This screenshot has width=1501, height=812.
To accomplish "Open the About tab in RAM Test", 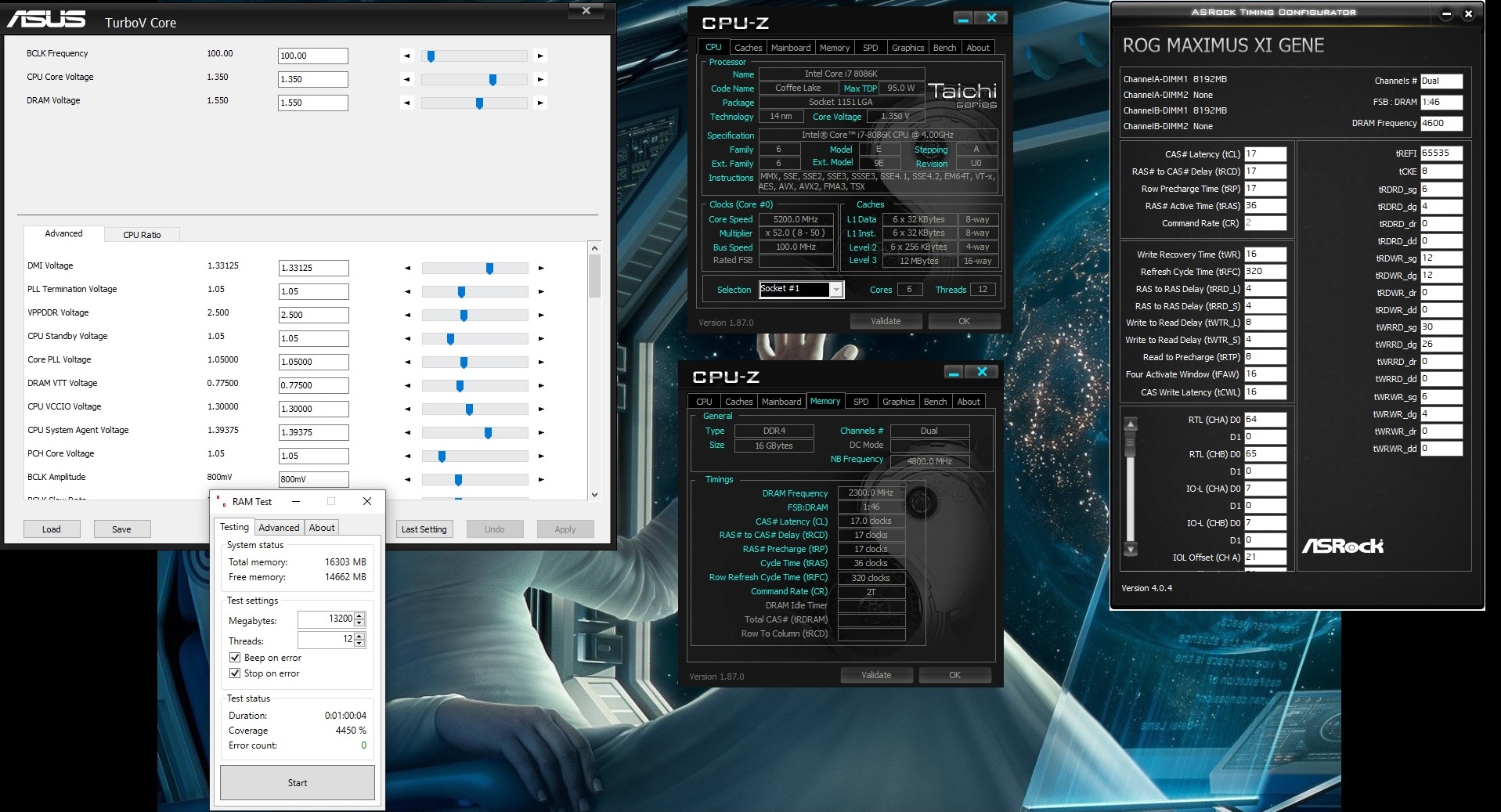I will [322, 528].
